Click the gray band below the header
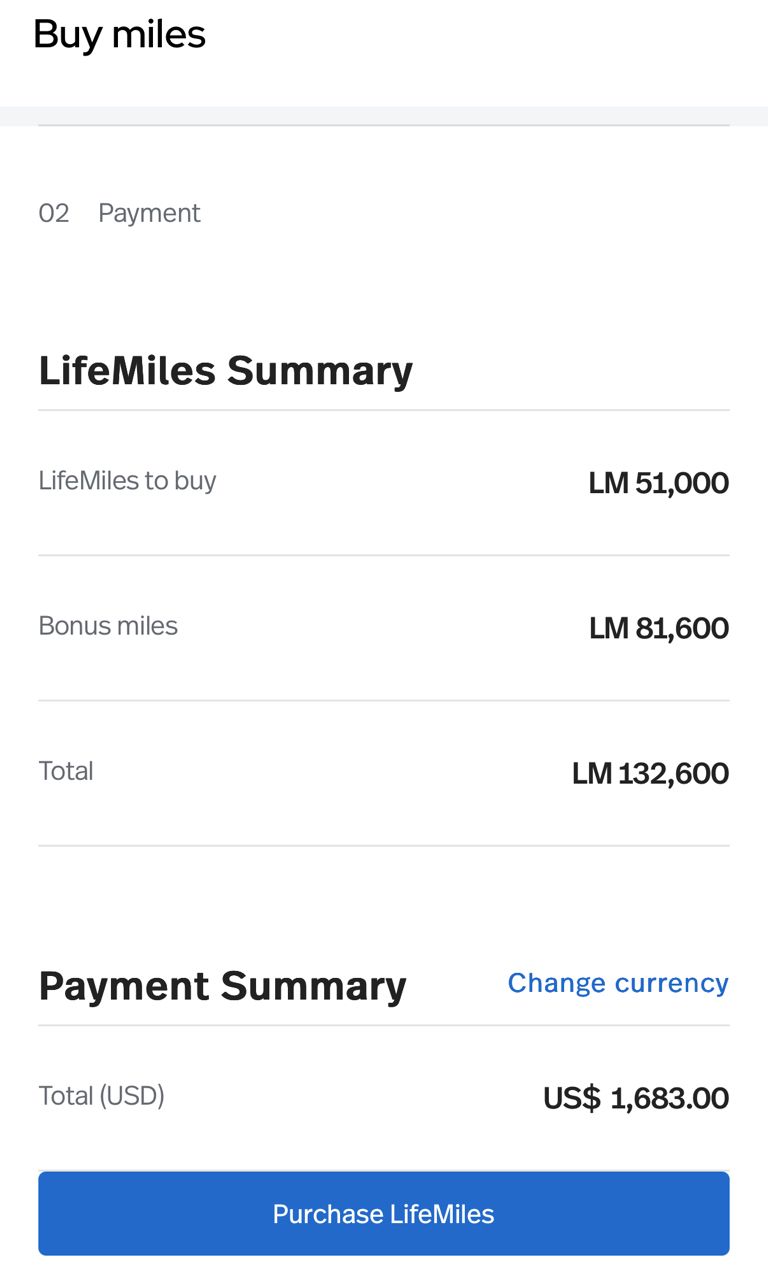Viewport: 768px width, 1280px height. (x=384, y=115)
